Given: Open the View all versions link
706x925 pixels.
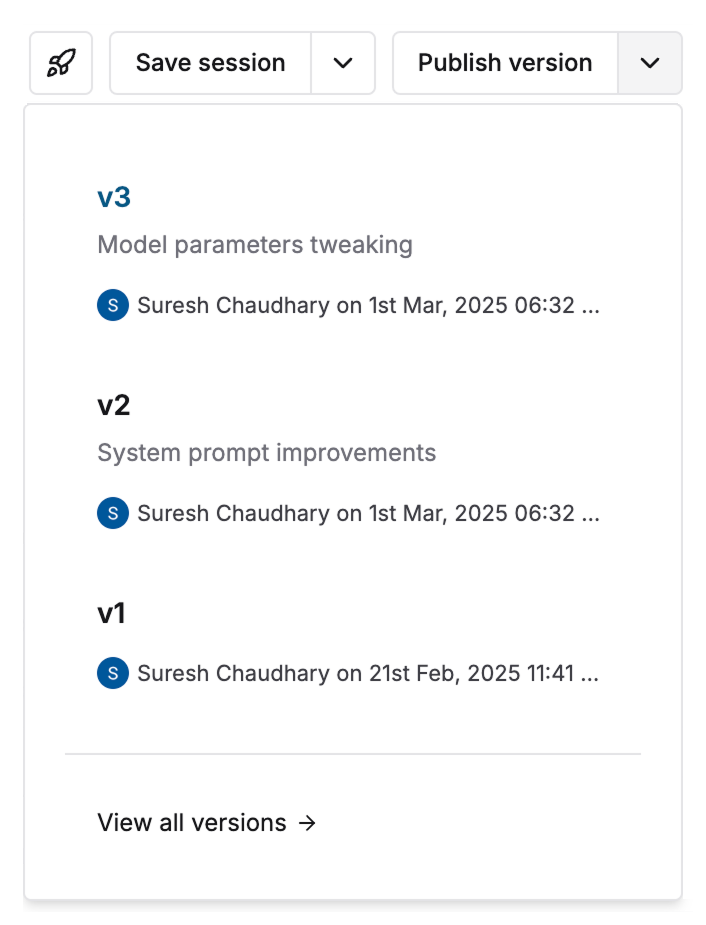Looking at the screenshot, I should point(207,822).
